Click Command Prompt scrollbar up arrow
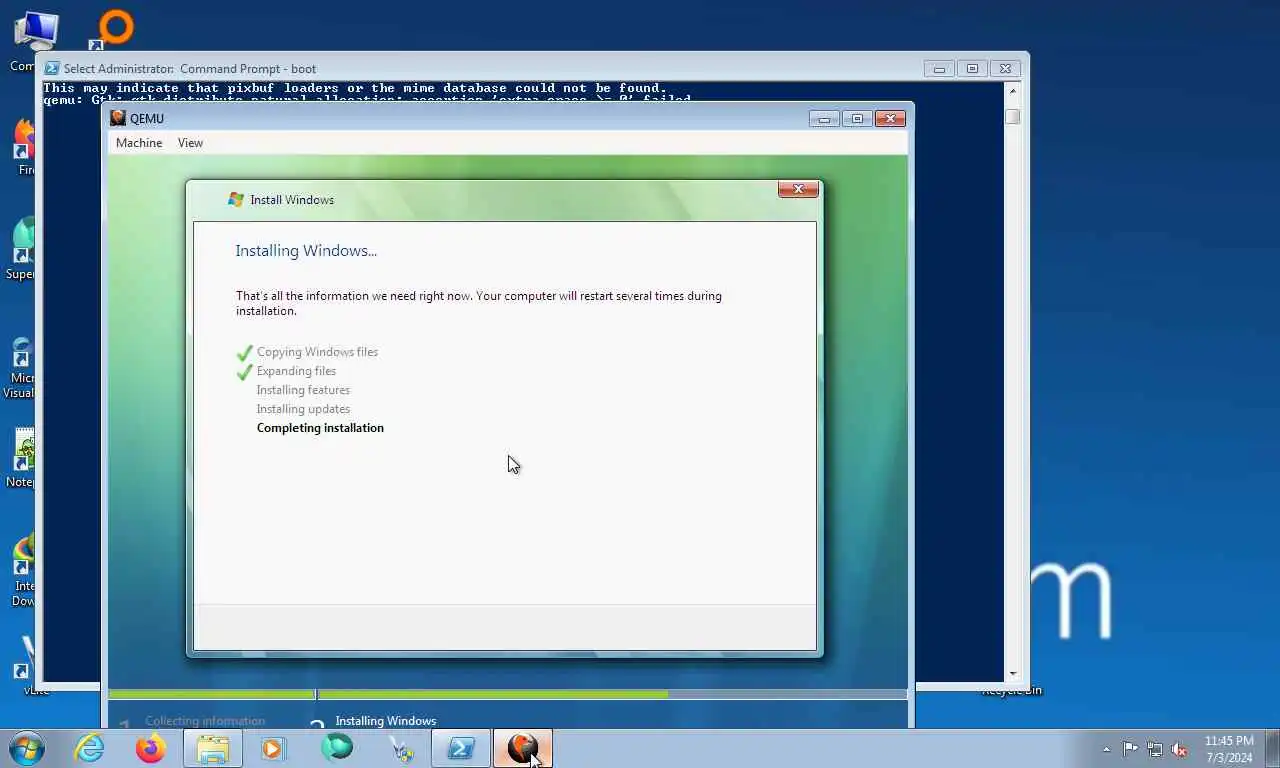Viewport: 1280px width, 768px height. [1012, 91]
